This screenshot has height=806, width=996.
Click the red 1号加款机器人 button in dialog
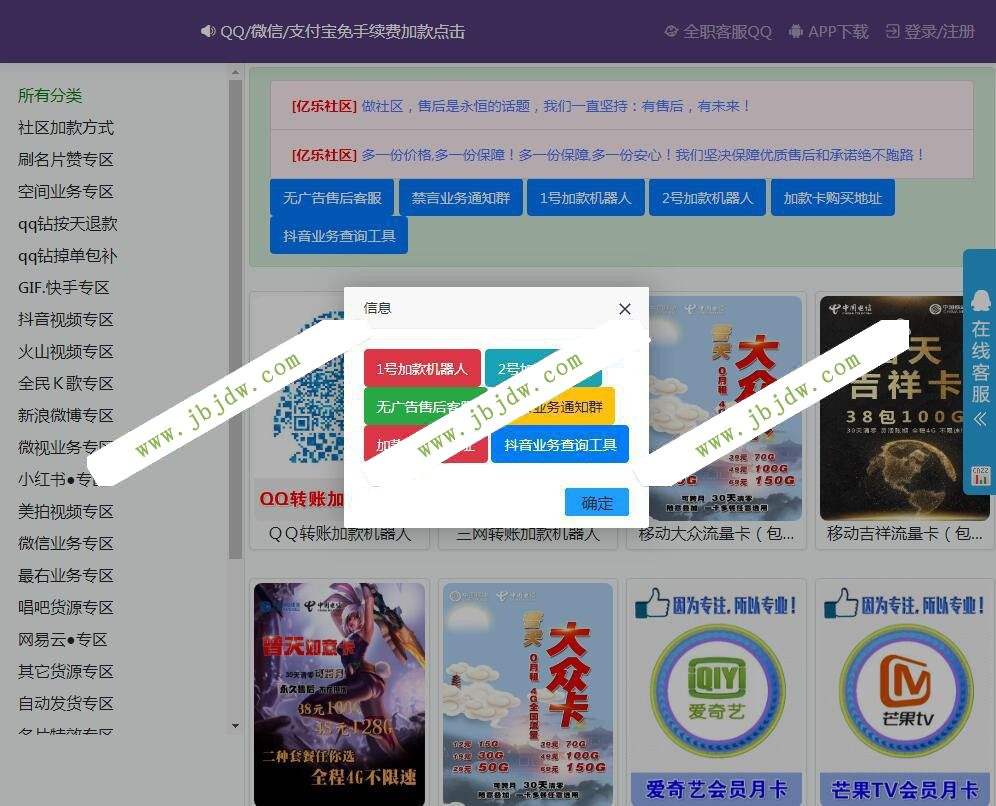click(422, 368)
